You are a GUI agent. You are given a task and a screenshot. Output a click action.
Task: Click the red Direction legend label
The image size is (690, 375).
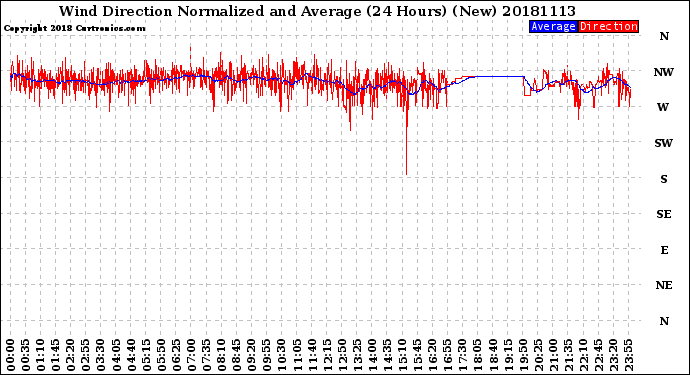(x=608, y=26)
